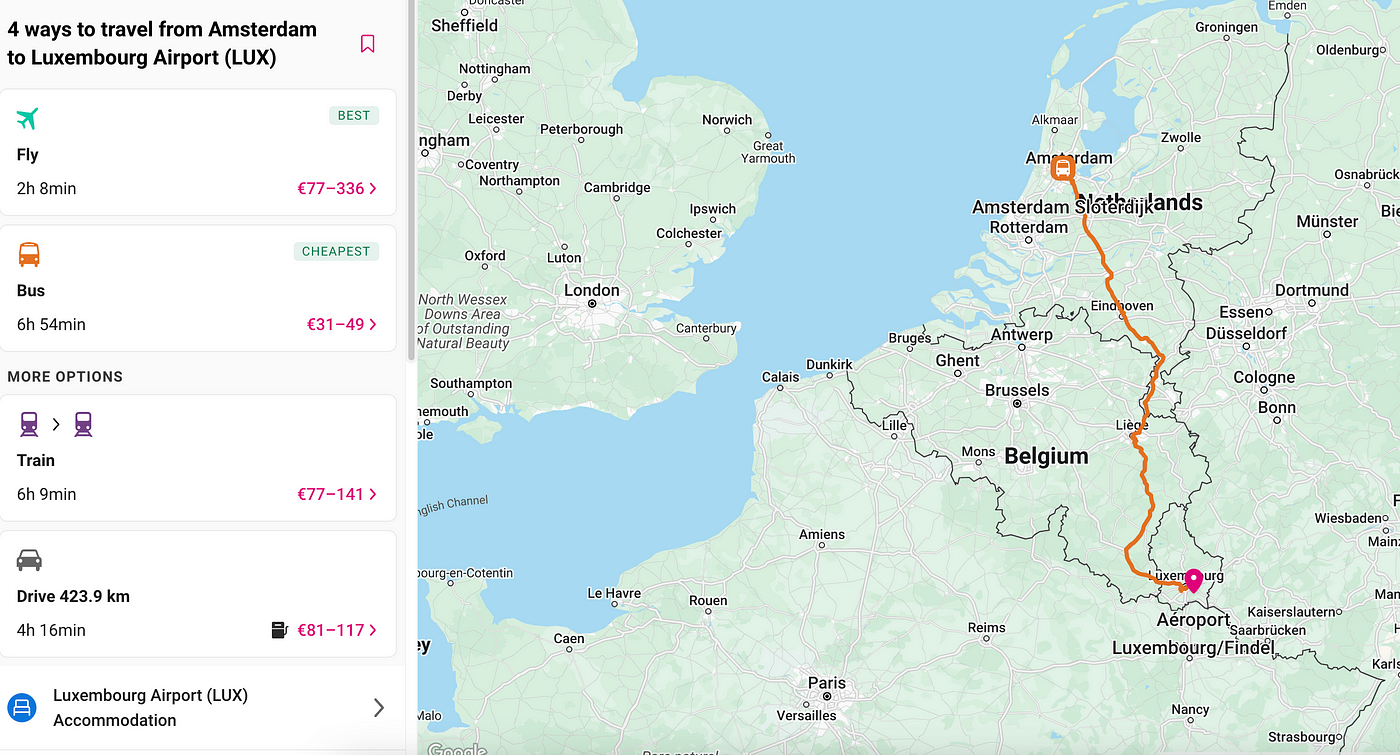Click the '4h 16min' drive duration
The height and width of the screenshot is (755, 1400).
click(51, 630)
